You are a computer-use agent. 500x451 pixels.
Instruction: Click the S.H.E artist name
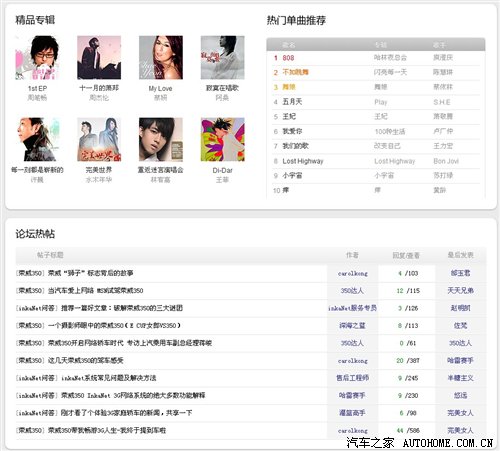442,102
